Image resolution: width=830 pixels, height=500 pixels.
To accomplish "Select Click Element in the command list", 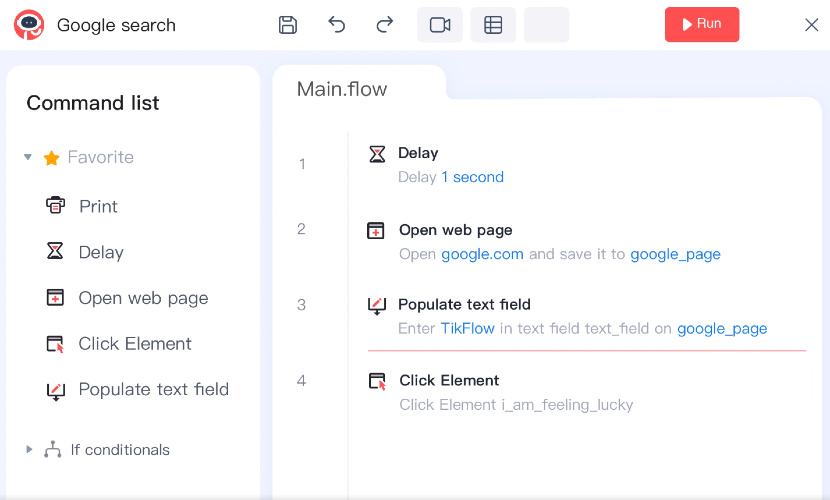I will (135, 344).
